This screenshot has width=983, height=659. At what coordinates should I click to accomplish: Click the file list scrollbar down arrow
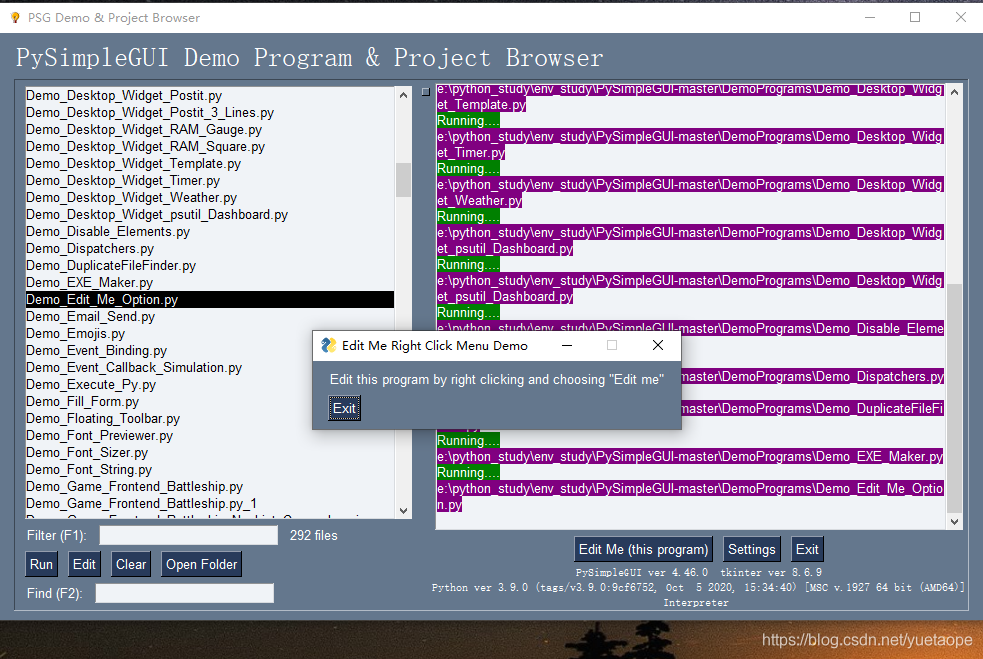tap(403, 510)
